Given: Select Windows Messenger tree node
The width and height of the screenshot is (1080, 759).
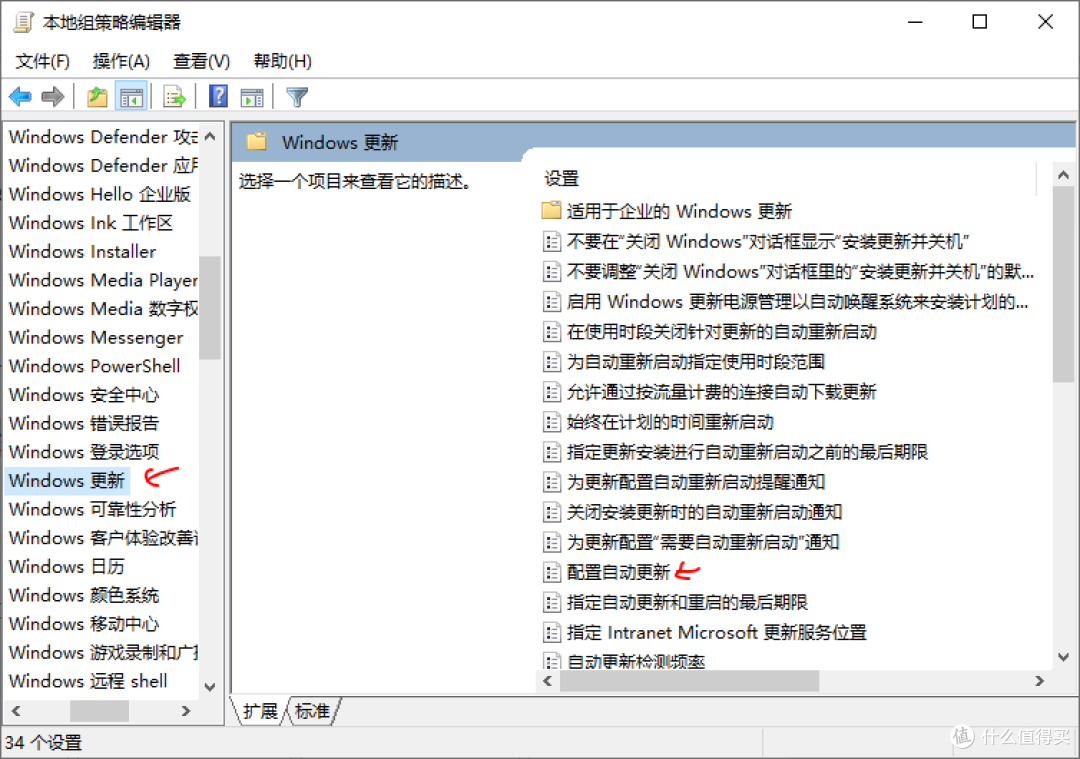Looking at the screenshot, I should [96, 337].
